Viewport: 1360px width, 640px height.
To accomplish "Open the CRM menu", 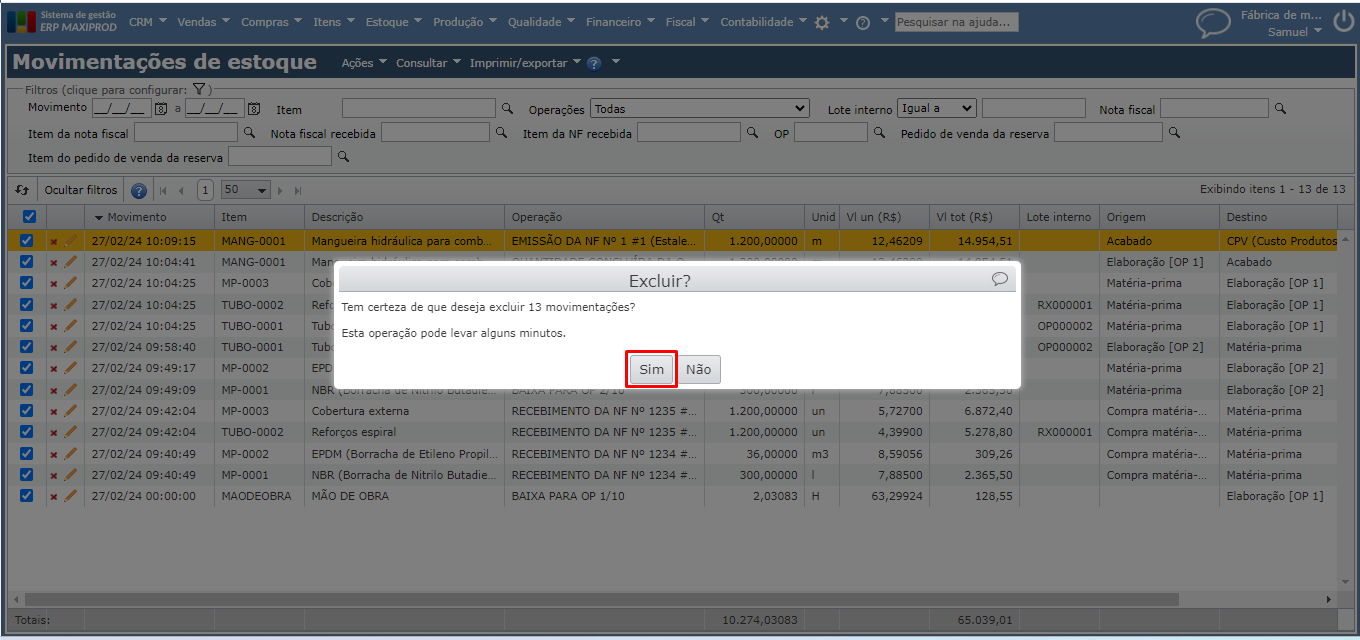I will 147,21.
